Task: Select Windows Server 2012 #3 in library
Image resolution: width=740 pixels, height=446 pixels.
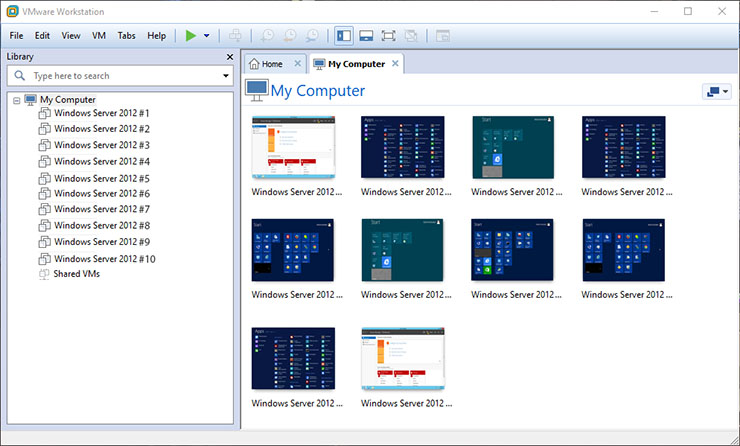Action: (x=101, y=145)
